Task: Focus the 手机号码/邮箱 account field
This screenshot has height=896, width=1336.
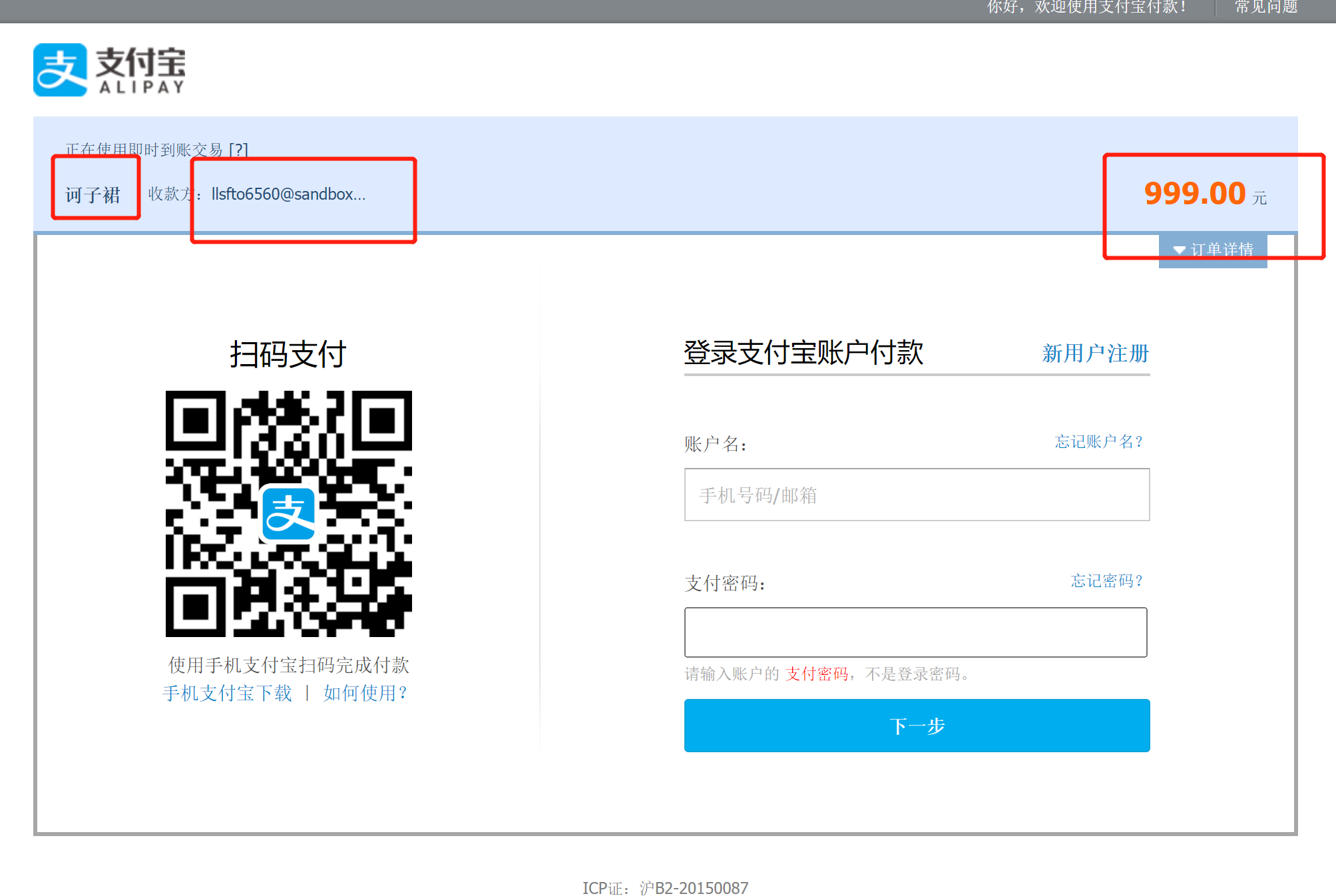Action: tap(916, 495)
